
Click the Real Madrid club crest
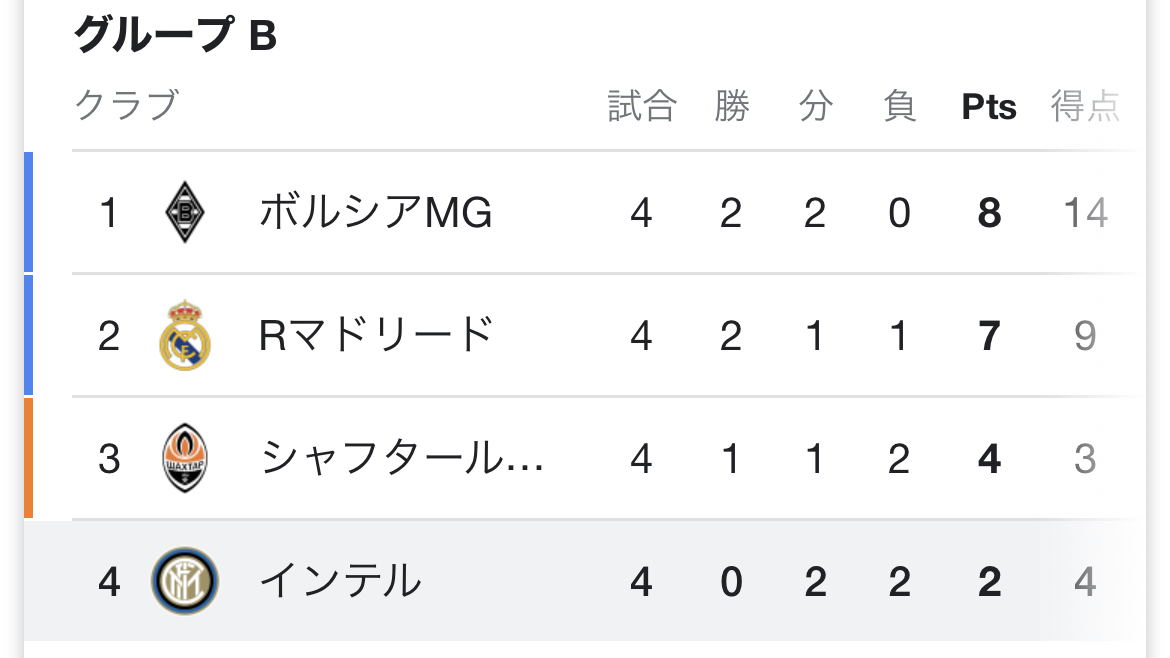(x=185, y=336)
